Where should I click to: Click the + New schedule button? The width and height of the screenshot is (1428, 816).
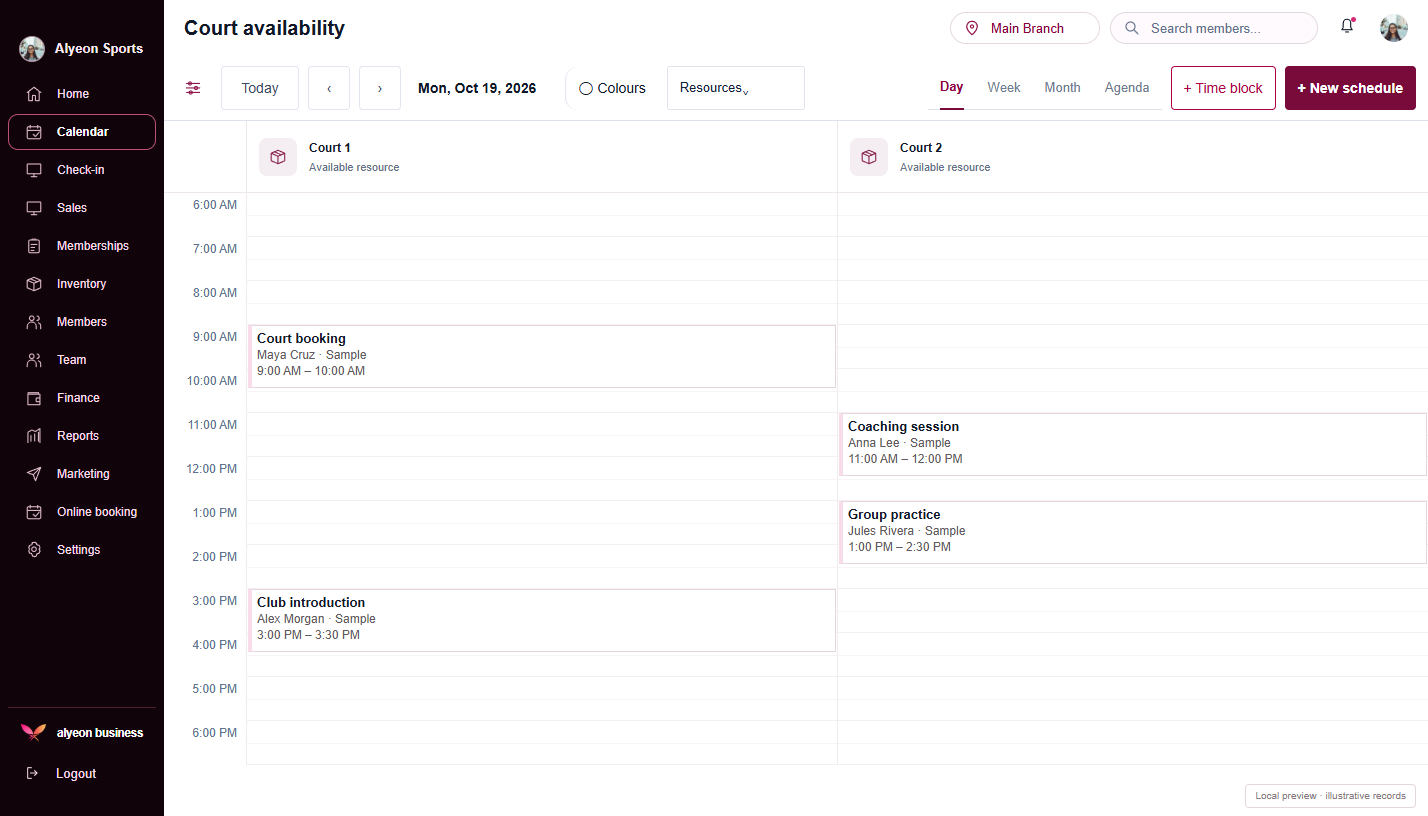[x=1350, y=88]
